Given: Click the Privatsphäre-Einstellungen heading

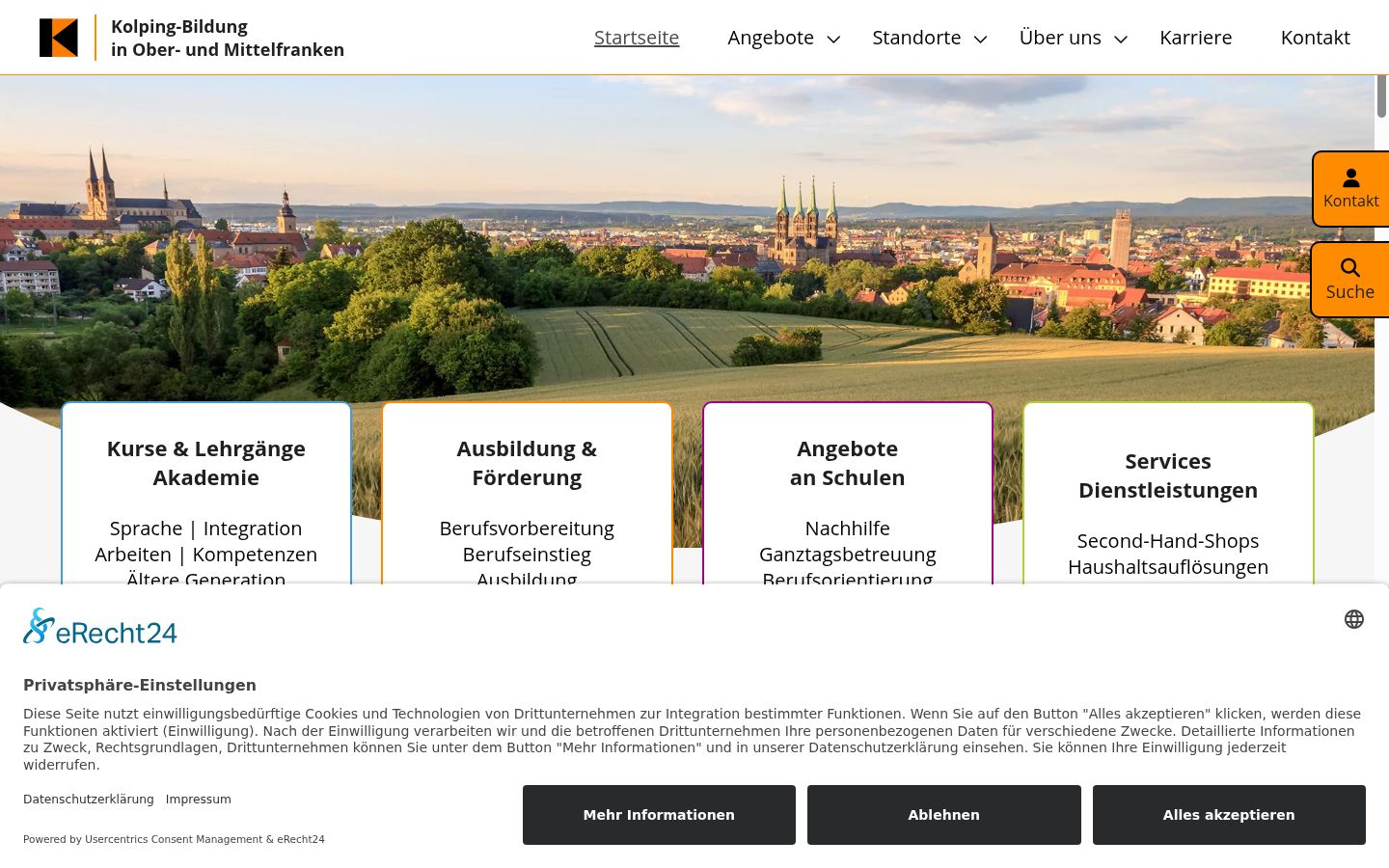Looking at the screenshot, I should [140, 685].
